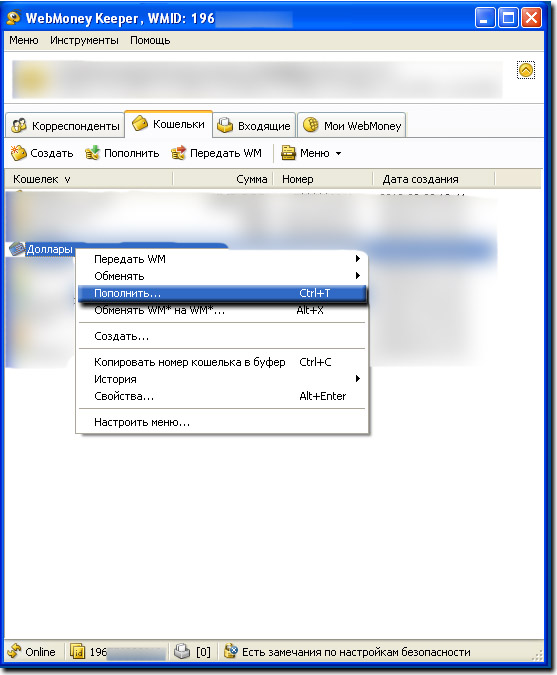557x675 pixels.
Task: Collapse the banner with round arrow button
Action: (526, 70)
